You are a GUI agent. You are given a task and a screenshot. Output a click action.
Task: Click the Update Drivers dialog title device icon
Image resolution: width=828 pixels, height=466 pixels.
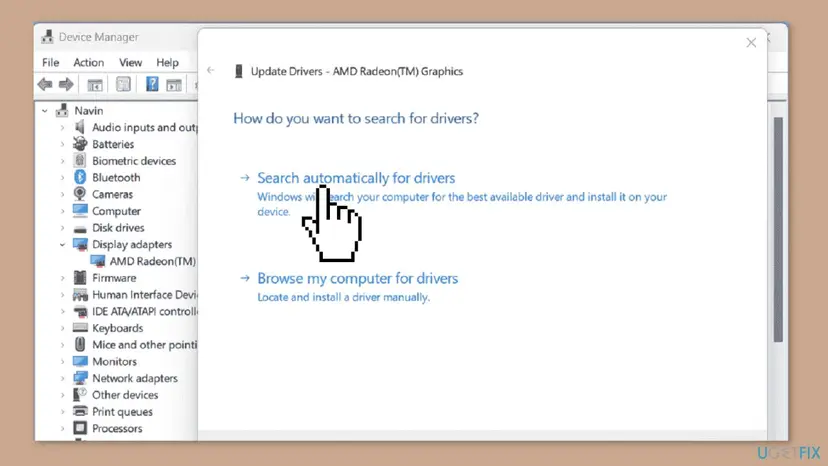tap(239, 71)
